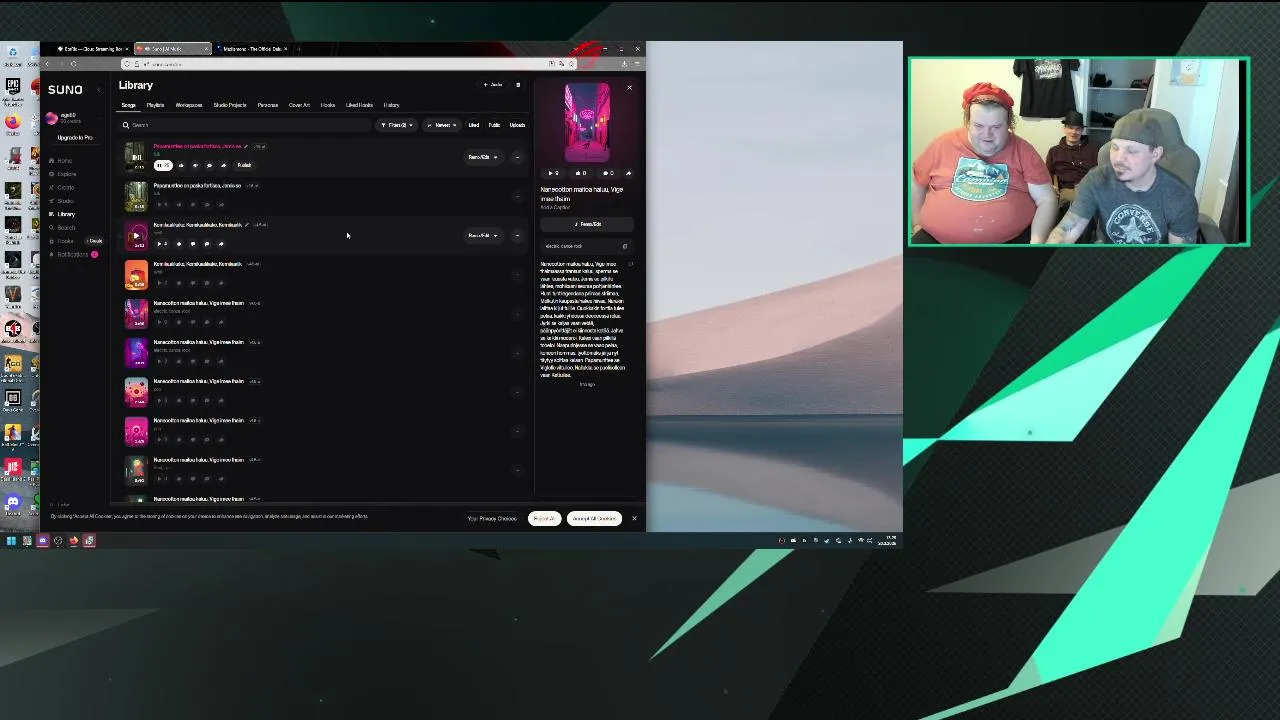1280x720 pixels.
Task: Open the neon alley cover art in details panel
Action: click(x=587, y=123)
